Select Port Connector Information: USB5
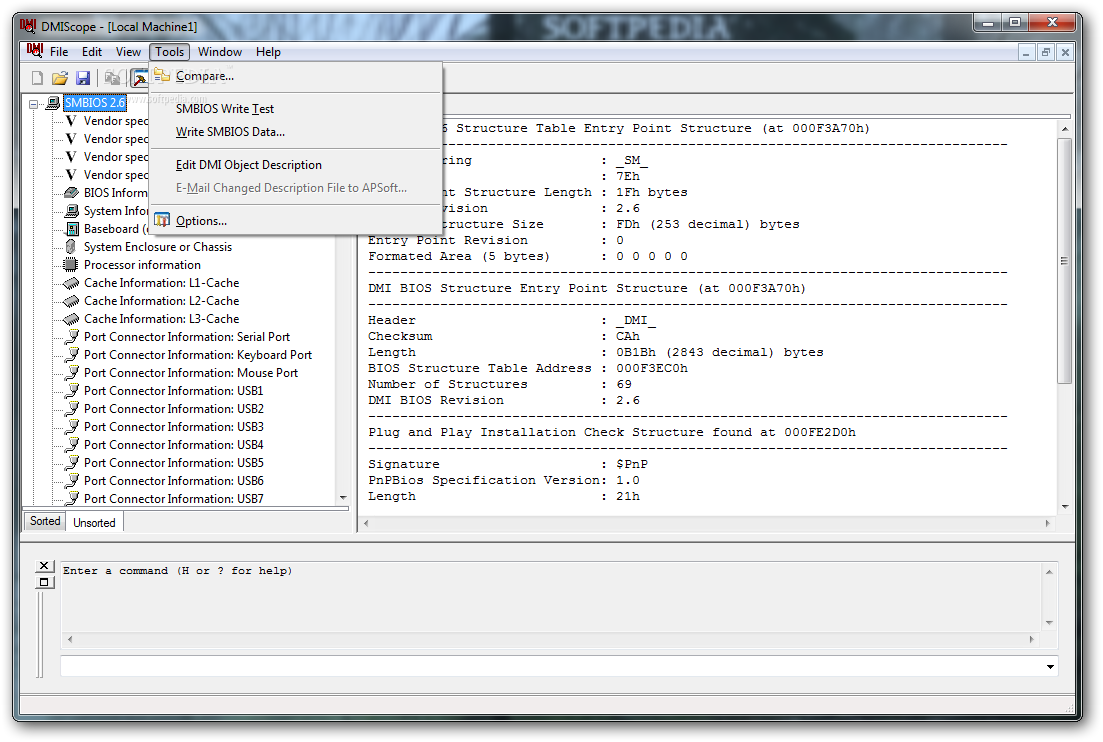Image resolution: width=1103 pixels, height=742 pixels. coord(174,463)
